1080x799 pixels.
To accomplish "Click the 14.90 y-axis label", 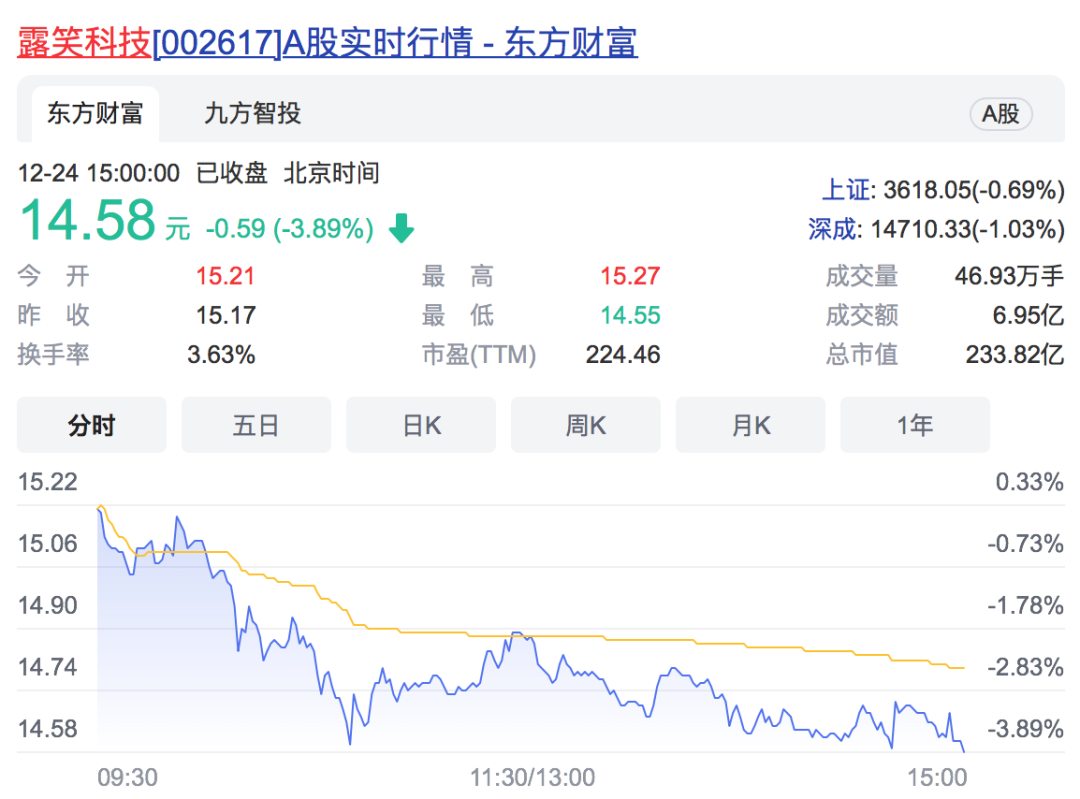I will pos(48,605).
